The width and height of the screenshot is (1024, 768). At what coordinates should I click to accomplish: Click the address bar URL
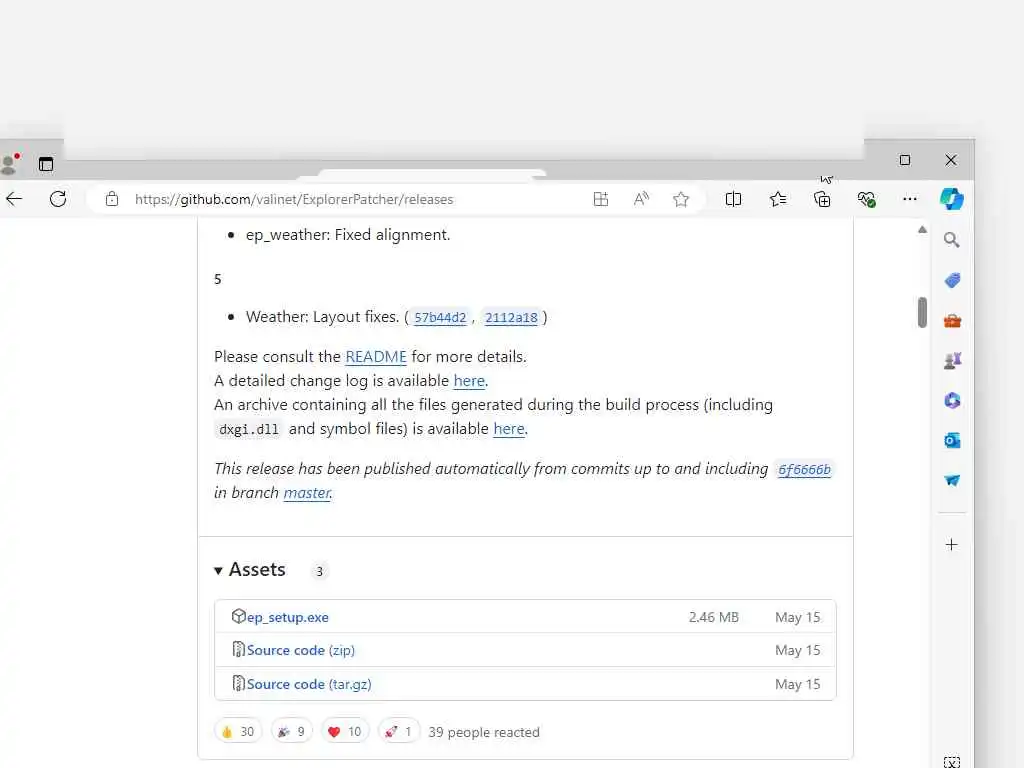coord(294,199)
